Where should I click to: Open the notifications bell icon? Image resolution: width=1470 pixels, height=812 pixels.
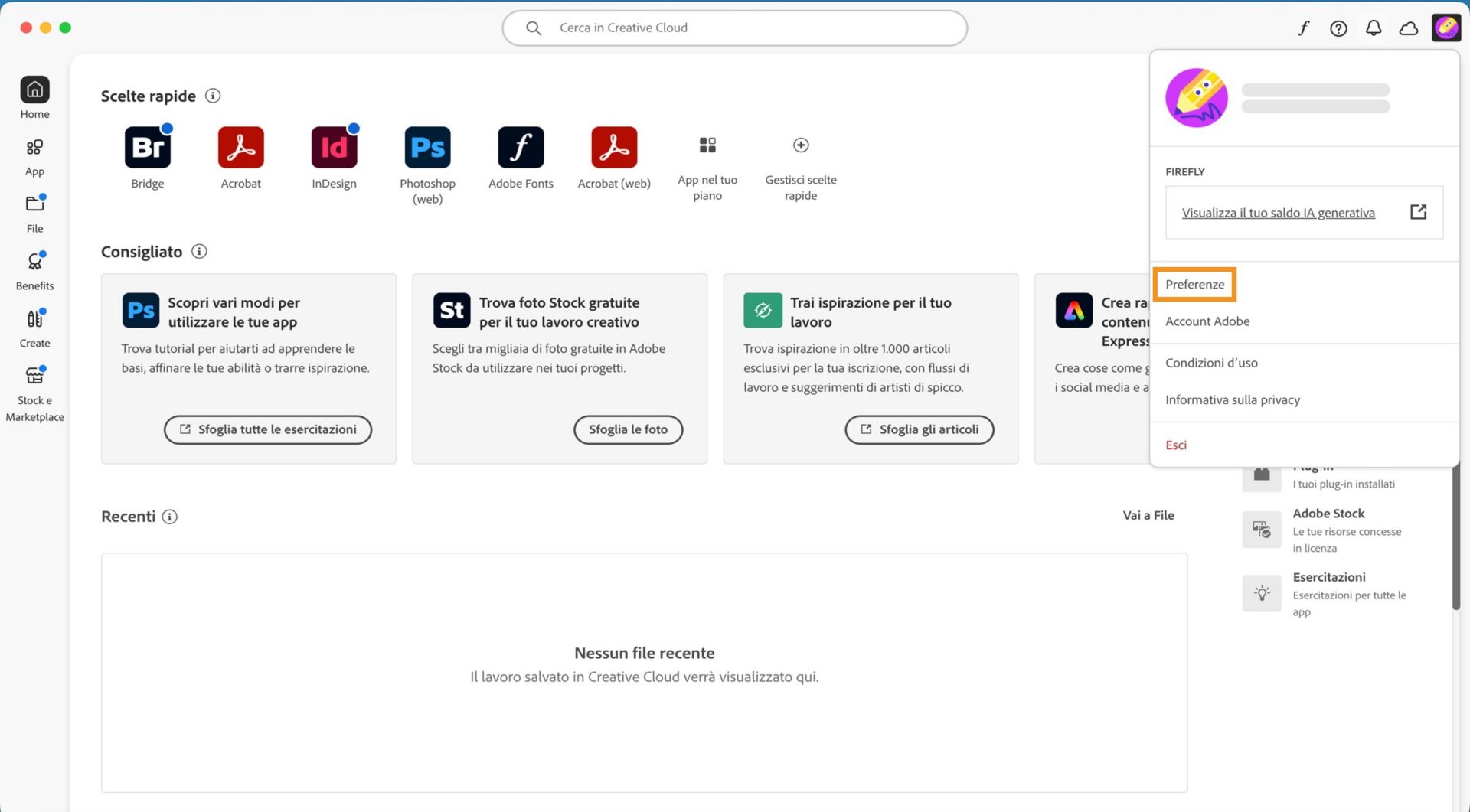1374,28
